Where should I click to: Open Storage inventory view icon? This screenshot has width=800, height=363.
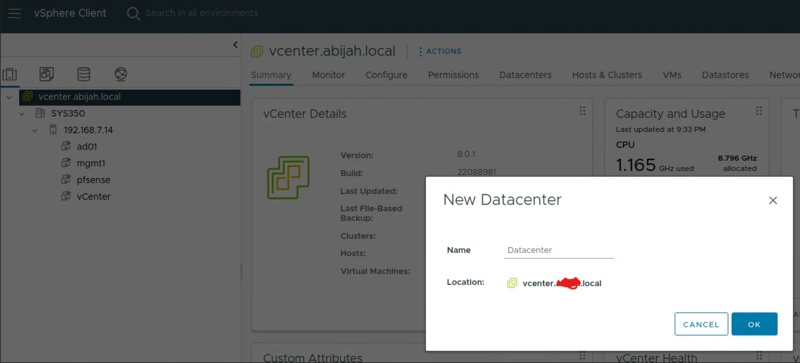(x=84, y=75)
